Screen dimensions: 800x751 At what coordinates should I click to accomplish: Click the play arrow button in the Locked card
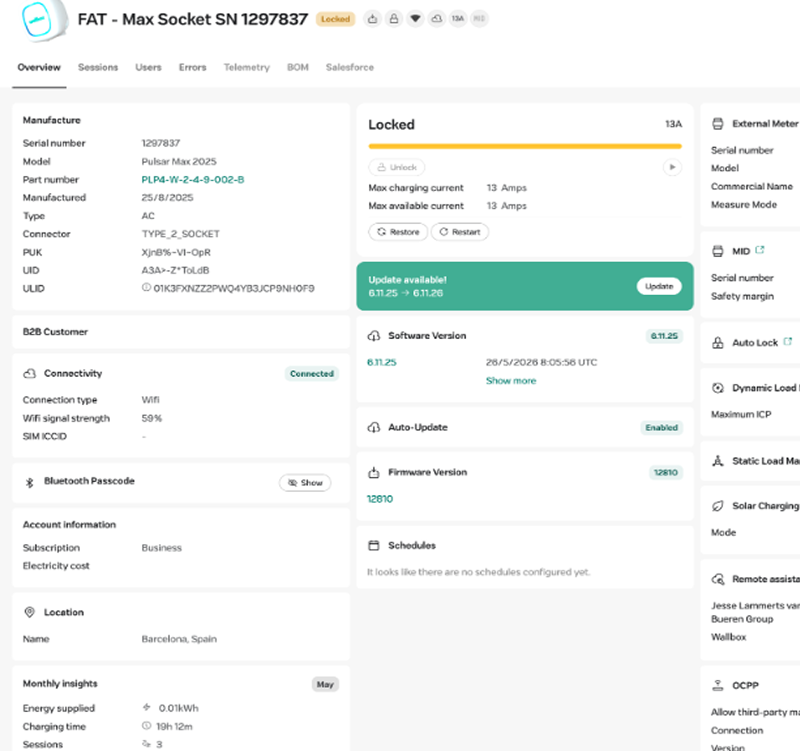(672, 167)
